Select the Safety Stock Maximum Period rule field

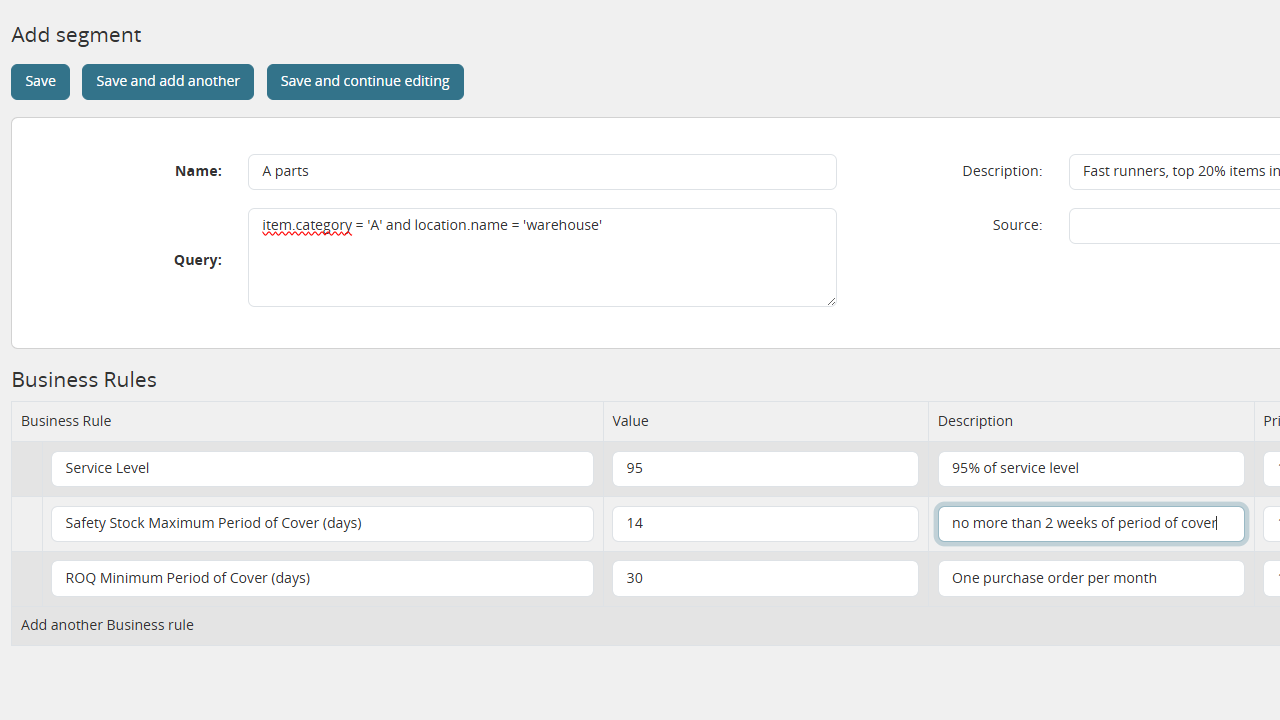coord(322,524)
